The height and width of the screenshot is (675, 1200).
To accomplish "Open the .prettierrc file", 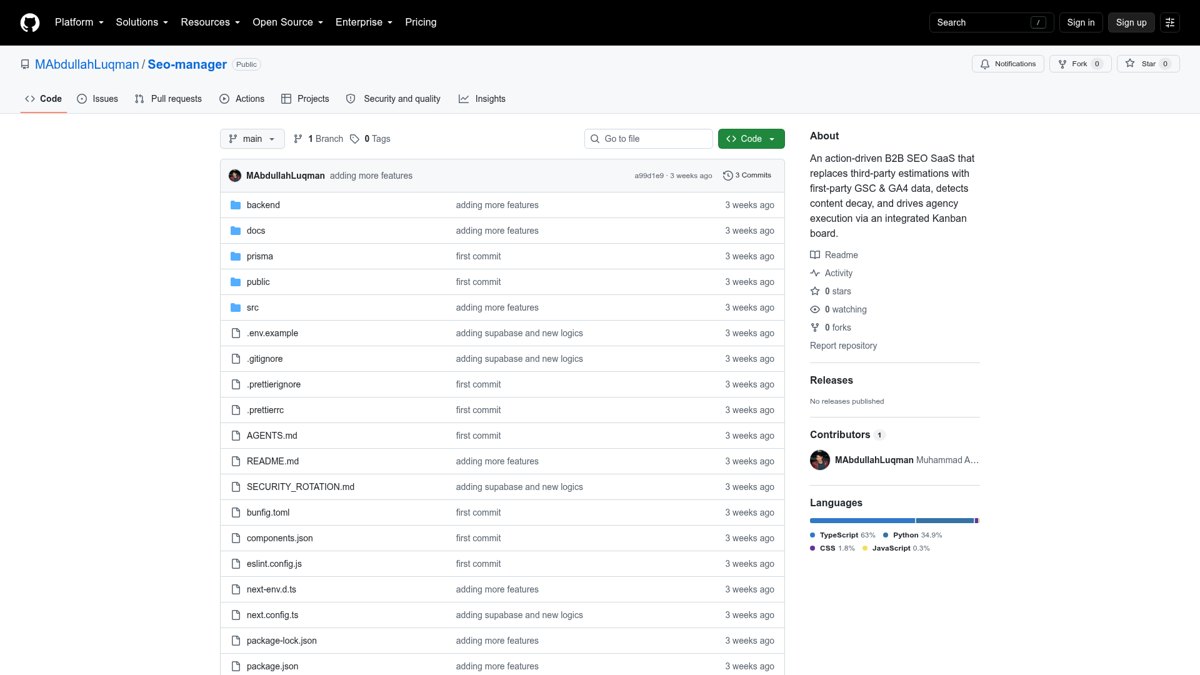I will click(265, 410).
